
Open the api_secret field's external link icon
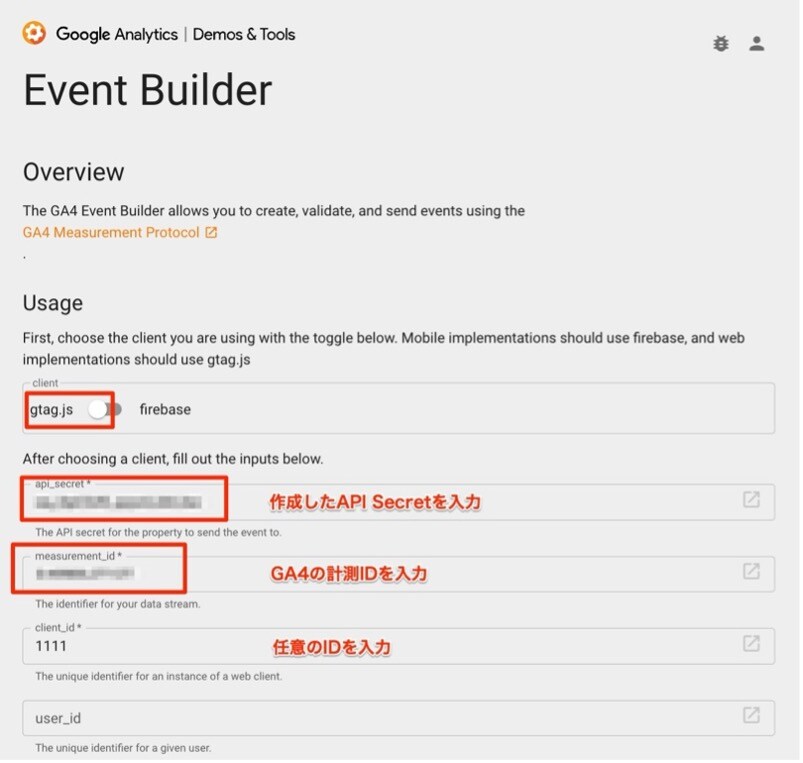coord(751,500)
